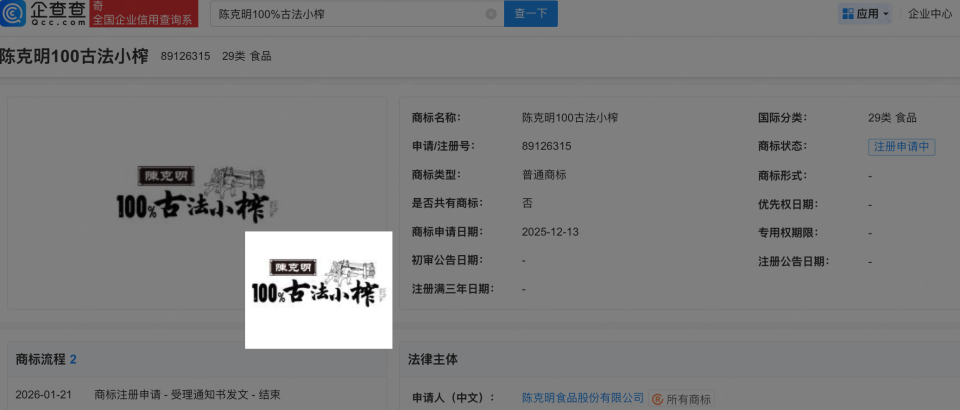Select the 是否共有商标 value 否
Viewport: 960px width, 410px height.
527,203
